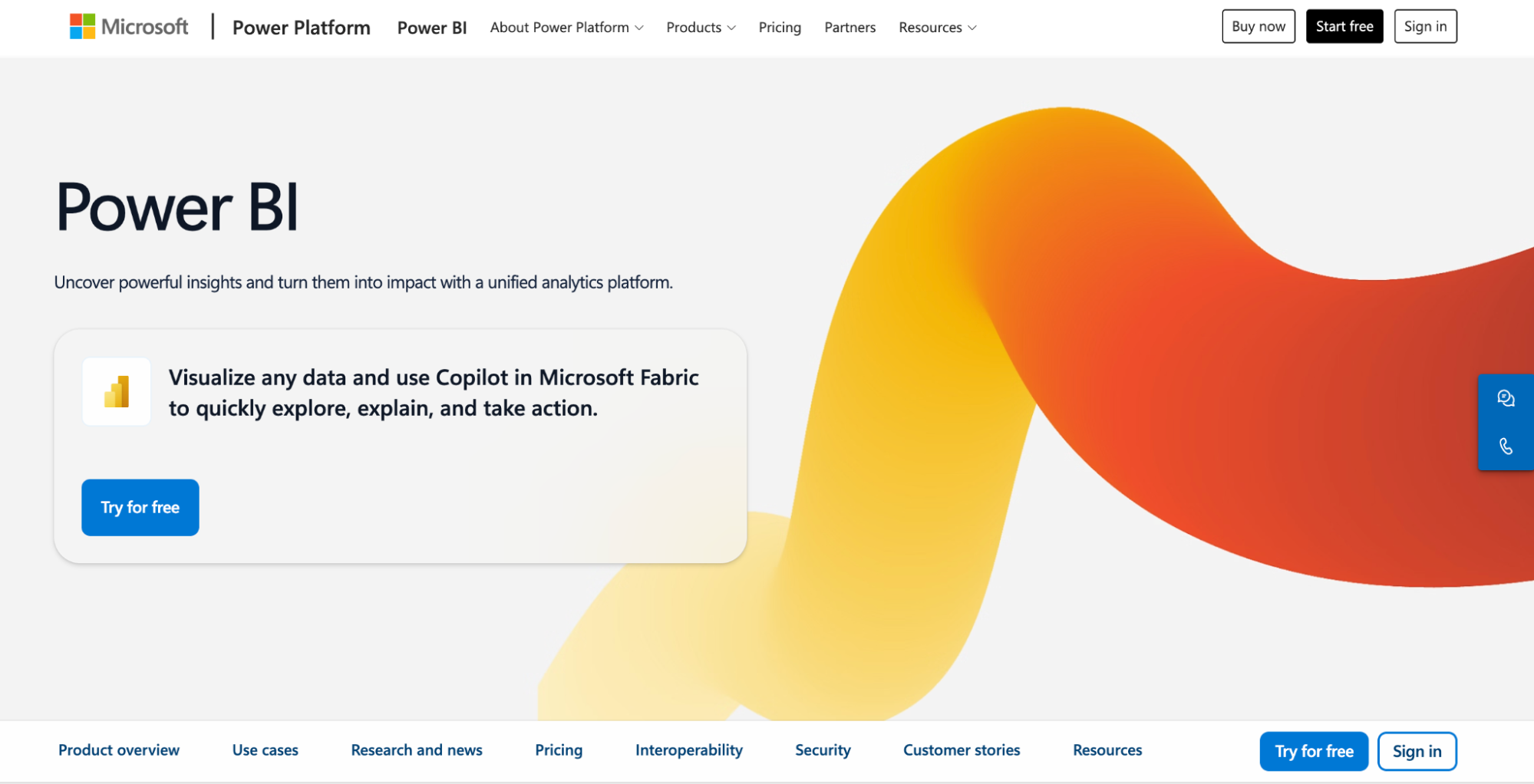Click the phone call icon
The image size is (1534, 784).
click(1506, 446)
